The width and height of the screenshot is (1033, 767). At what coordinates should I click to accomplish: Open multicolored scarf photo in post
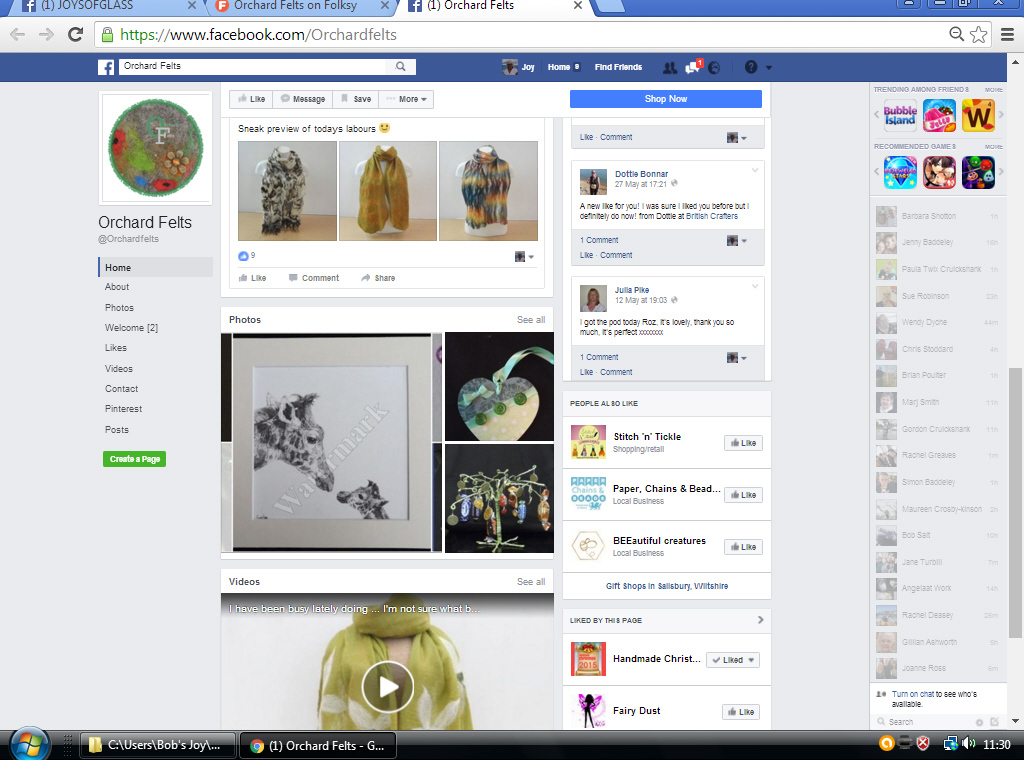point(488,191)
